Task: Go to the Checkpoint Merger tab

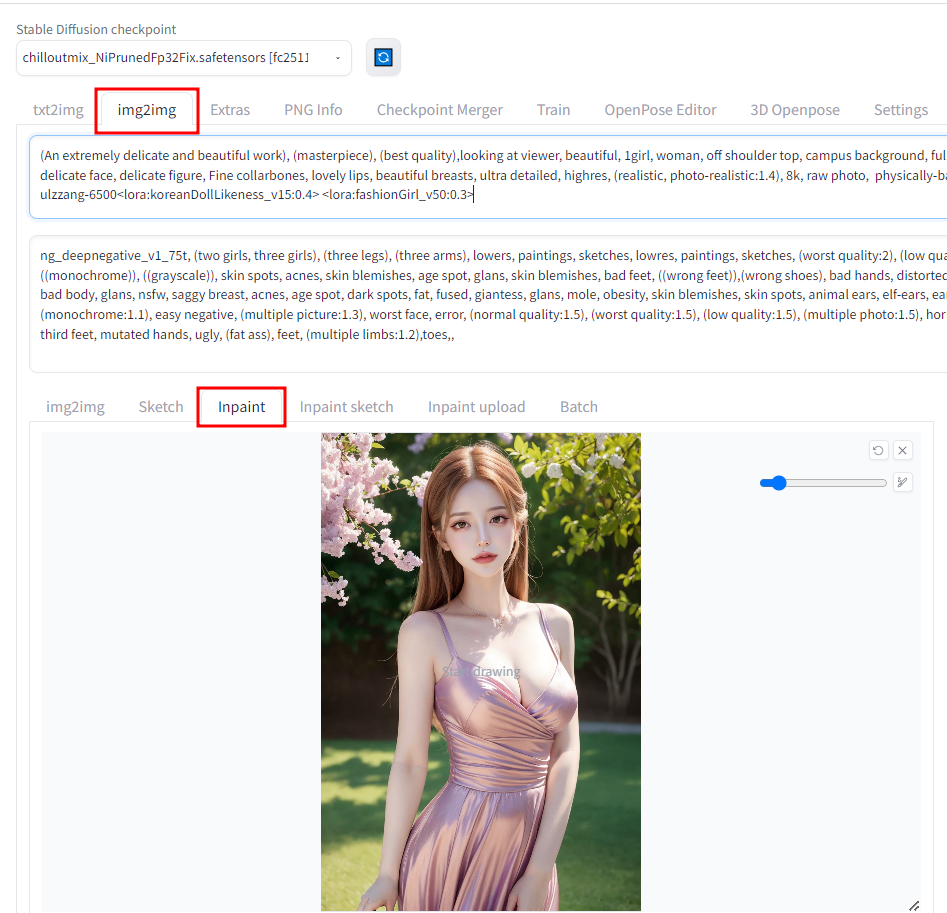Action: coord(440,110)
